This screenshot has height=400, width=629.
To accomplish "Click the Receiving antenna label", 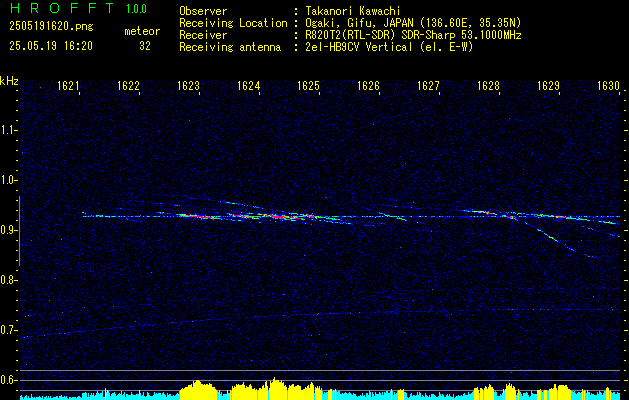I will [230, 47].
